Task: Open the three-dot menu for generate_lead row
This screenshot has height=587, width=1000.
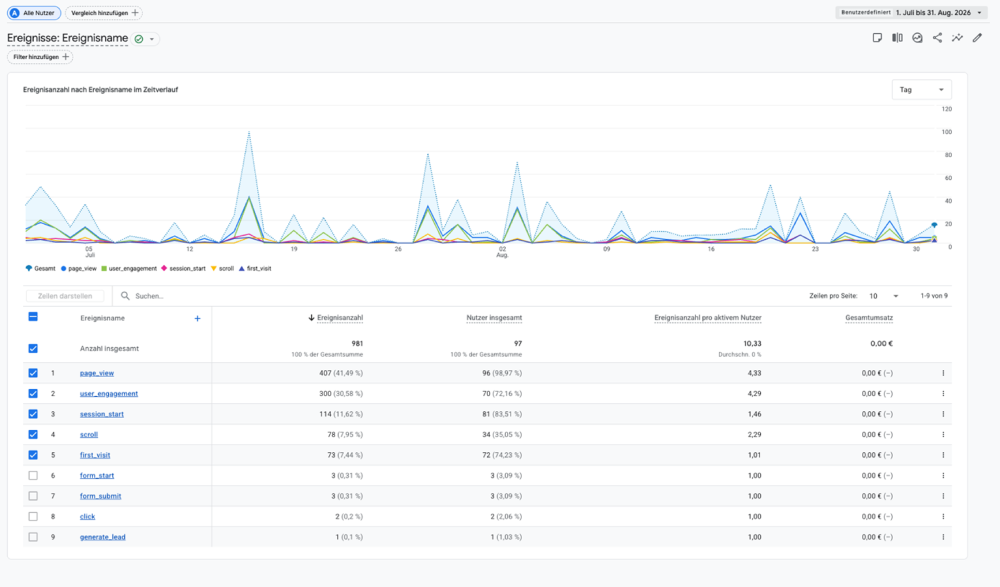Action: 943,537
